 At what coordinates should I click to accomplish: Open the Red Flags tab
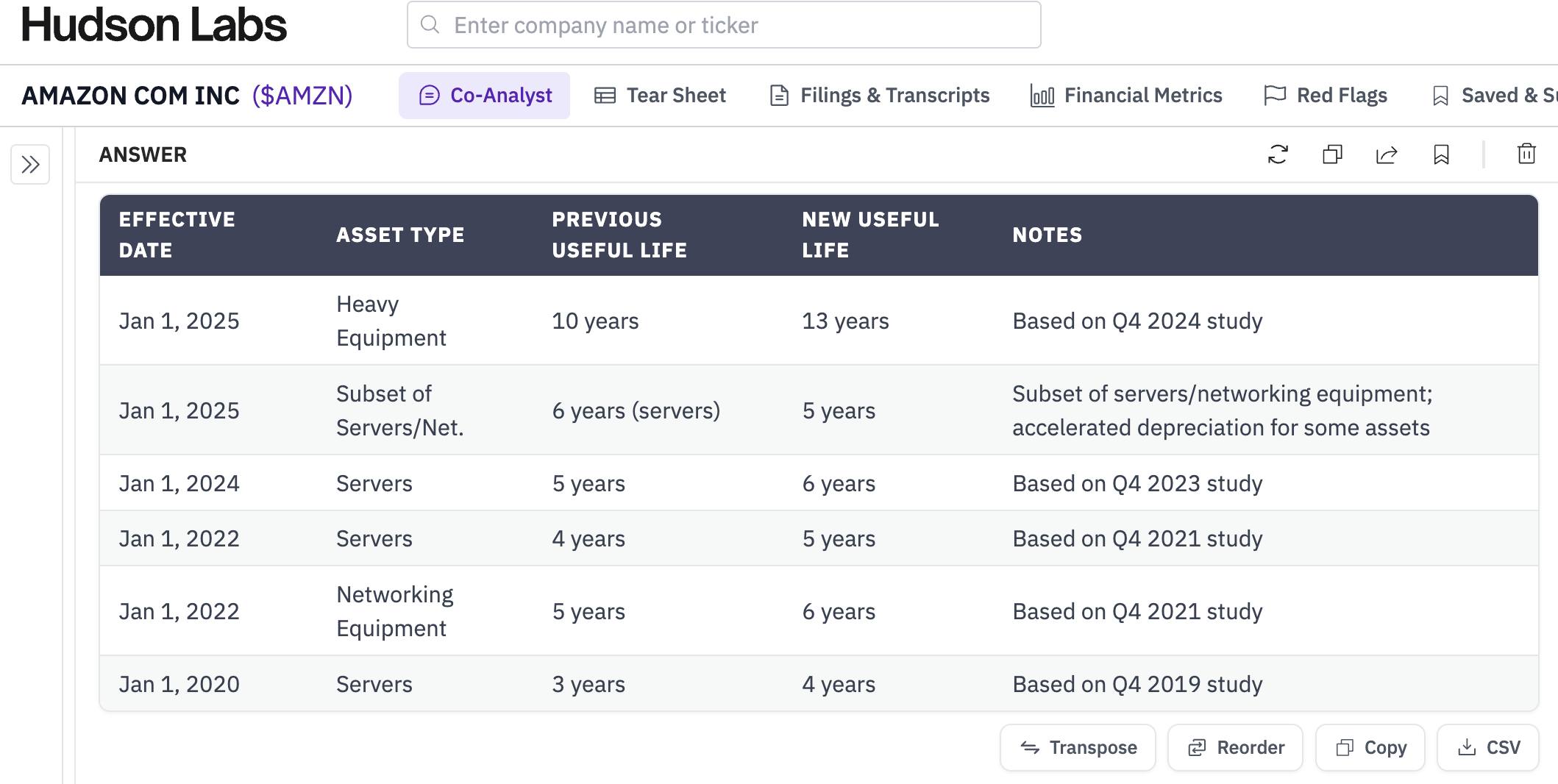coord(1326,96)
